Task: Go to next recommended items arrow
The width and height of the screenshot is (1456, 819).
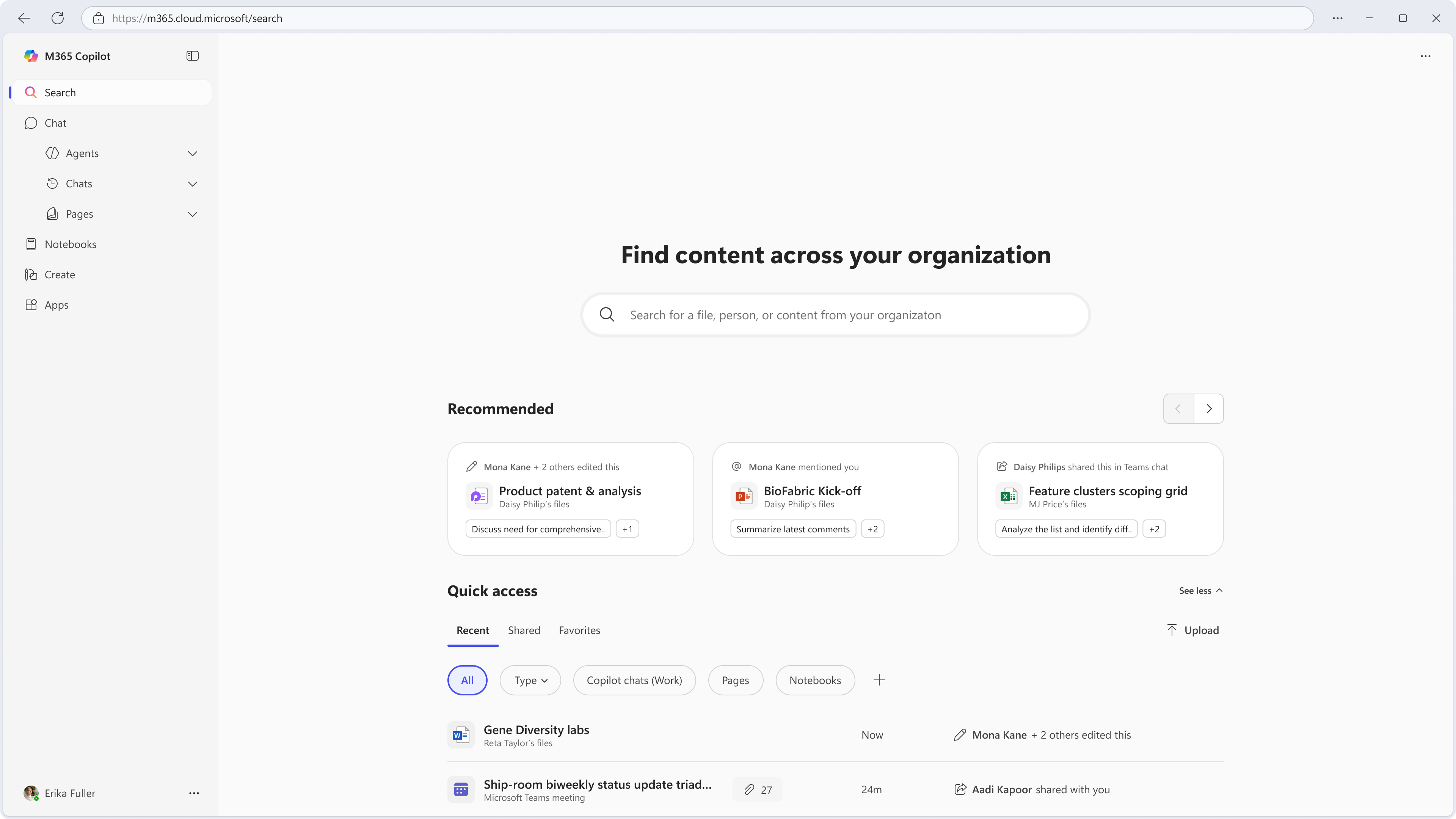Action: coord(1208,409)
